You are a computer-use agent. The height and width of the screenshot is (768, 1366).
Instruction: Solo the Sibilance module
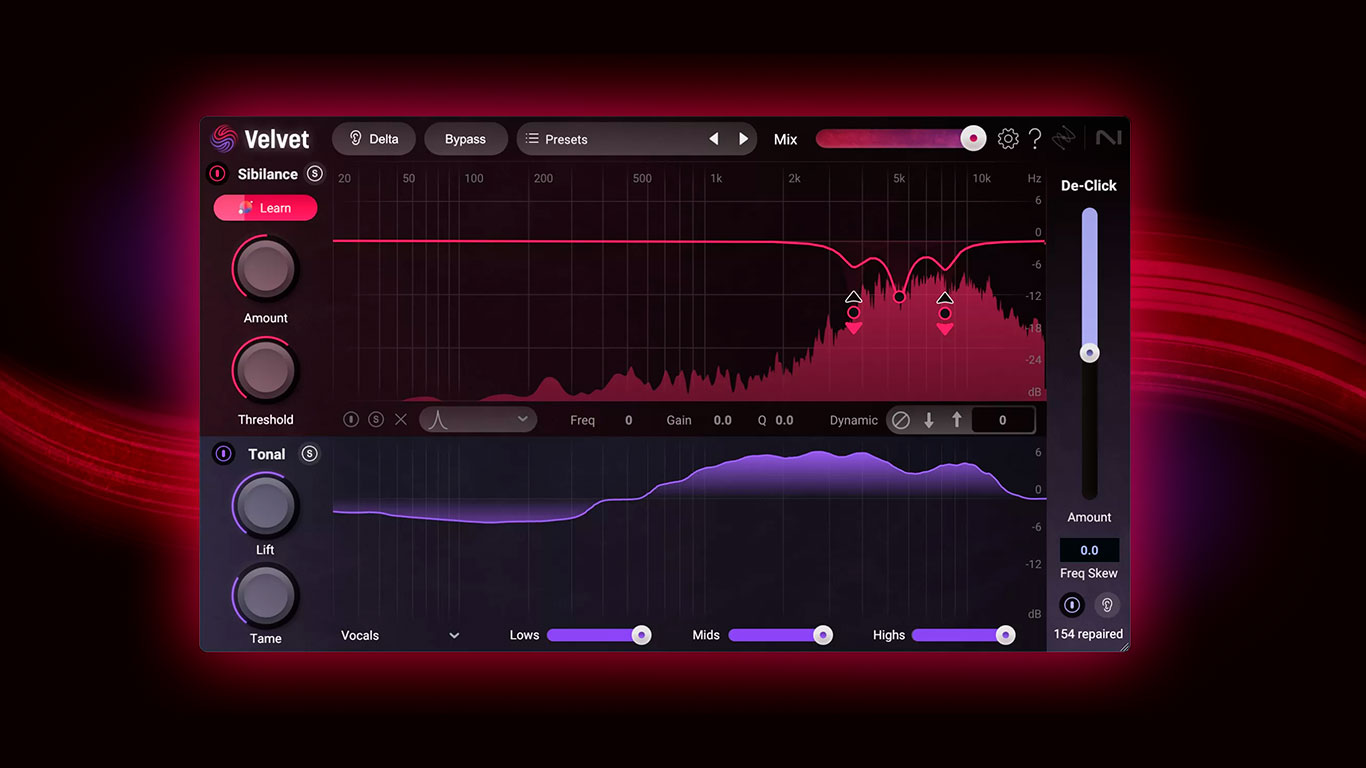[315, 174]
